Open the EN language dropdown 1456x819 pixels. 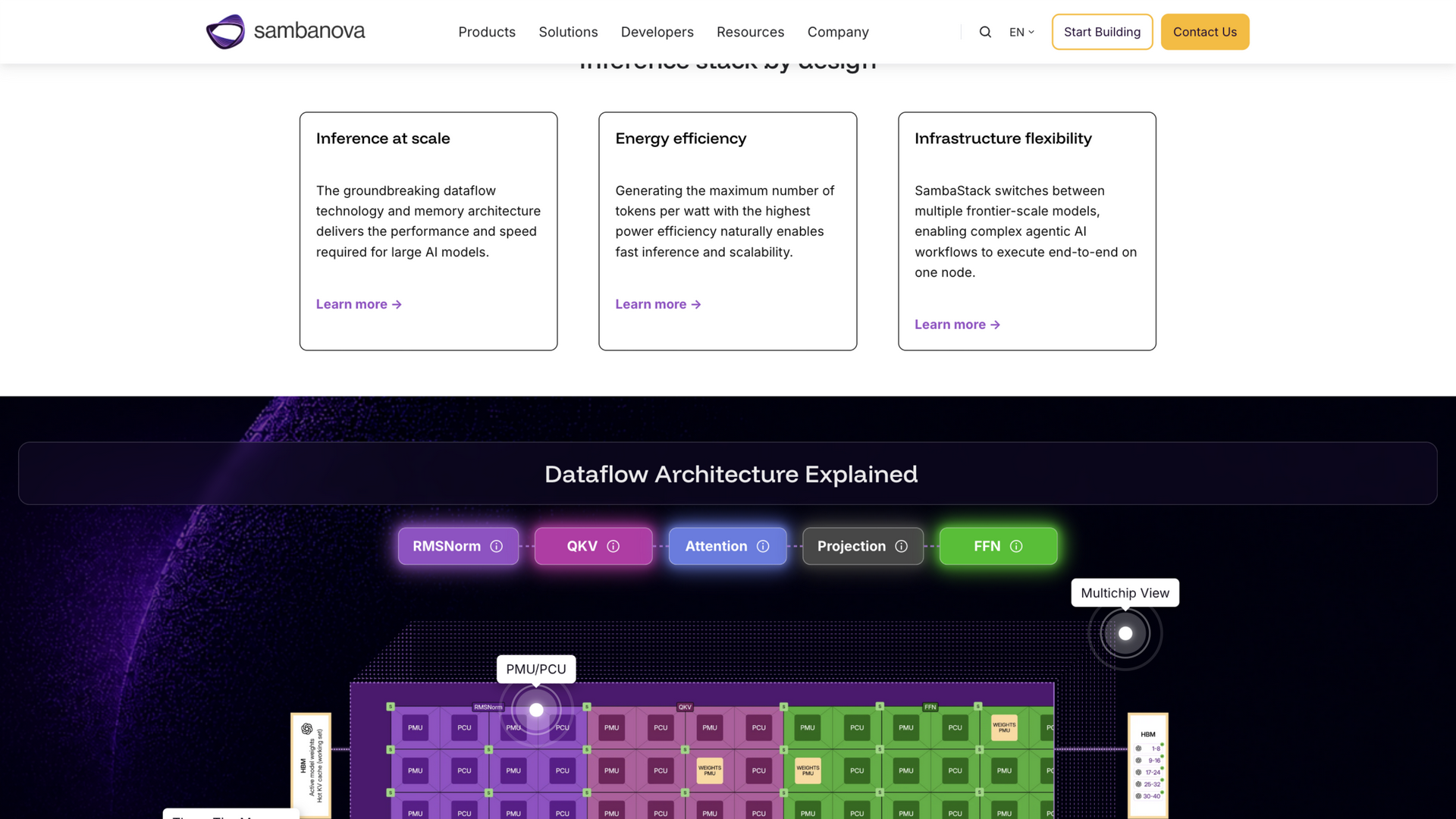coord(1021,32)
